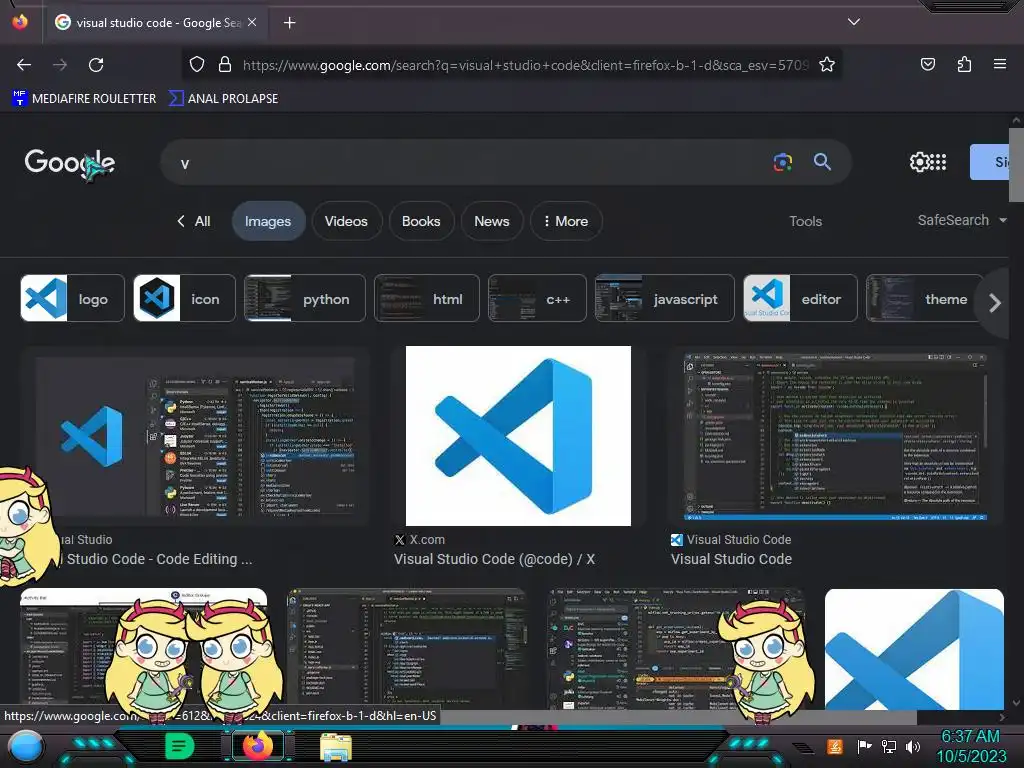
Task: Filter images by the logo chip
Action: coord(72,298)
